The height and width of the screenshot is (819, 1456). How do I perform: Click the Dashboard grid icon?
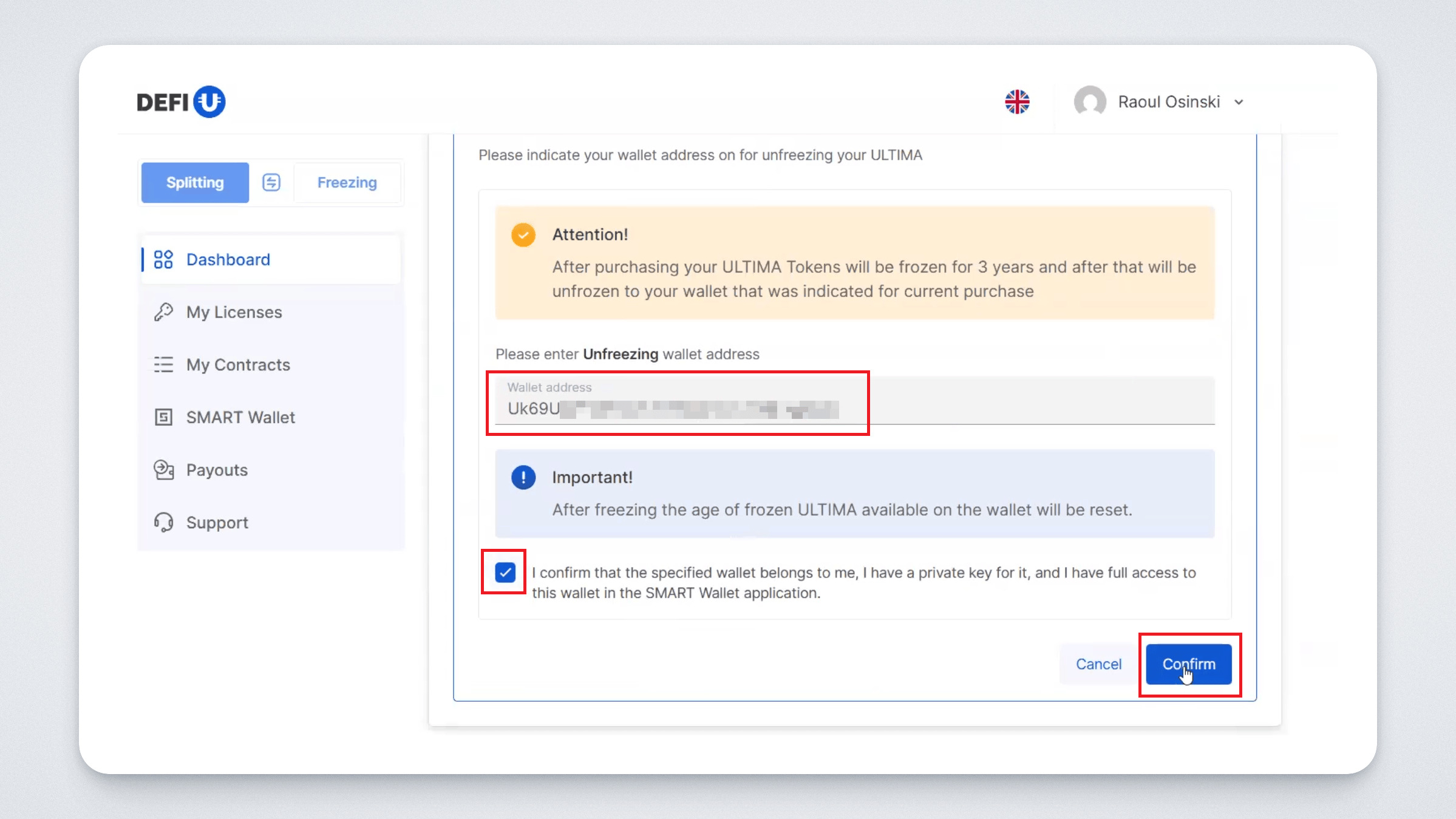tap(163, 260)
